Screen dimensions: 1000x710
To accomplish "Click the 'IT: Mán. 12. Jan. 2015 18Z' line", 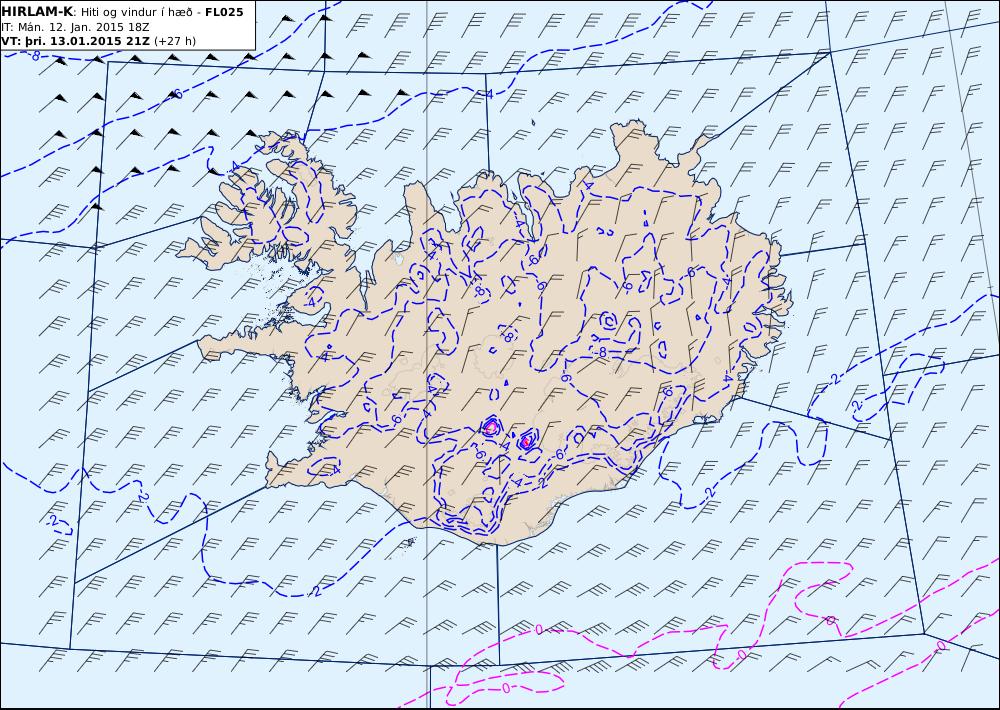I will (75, 27).
